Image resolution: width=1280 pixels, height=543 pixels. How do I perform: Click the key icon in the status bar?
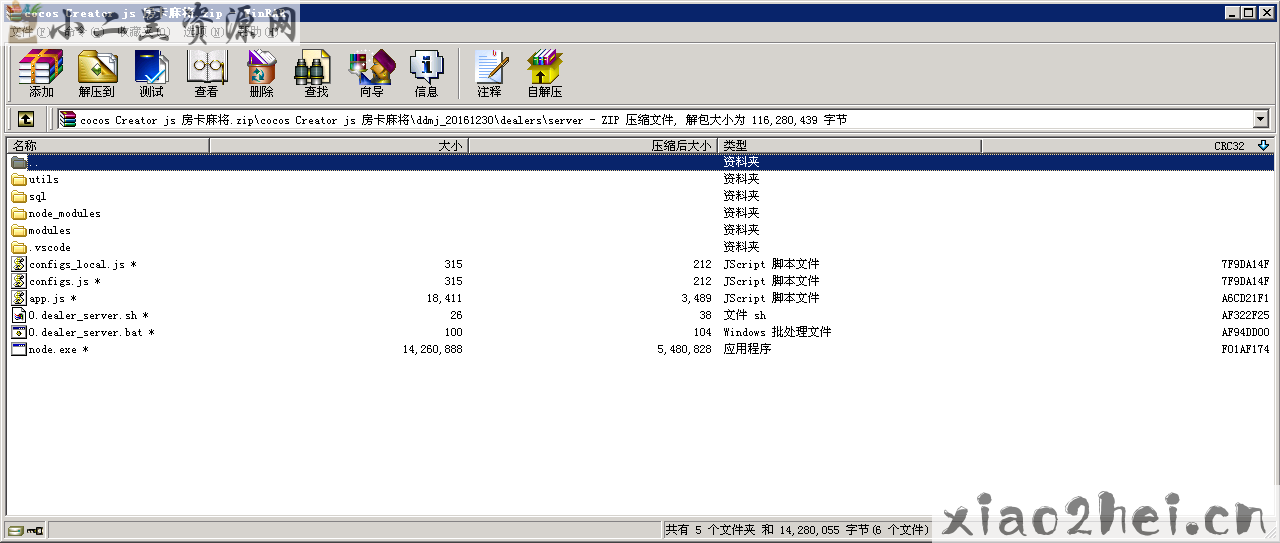pyautogui.click(x=35, y=530)
